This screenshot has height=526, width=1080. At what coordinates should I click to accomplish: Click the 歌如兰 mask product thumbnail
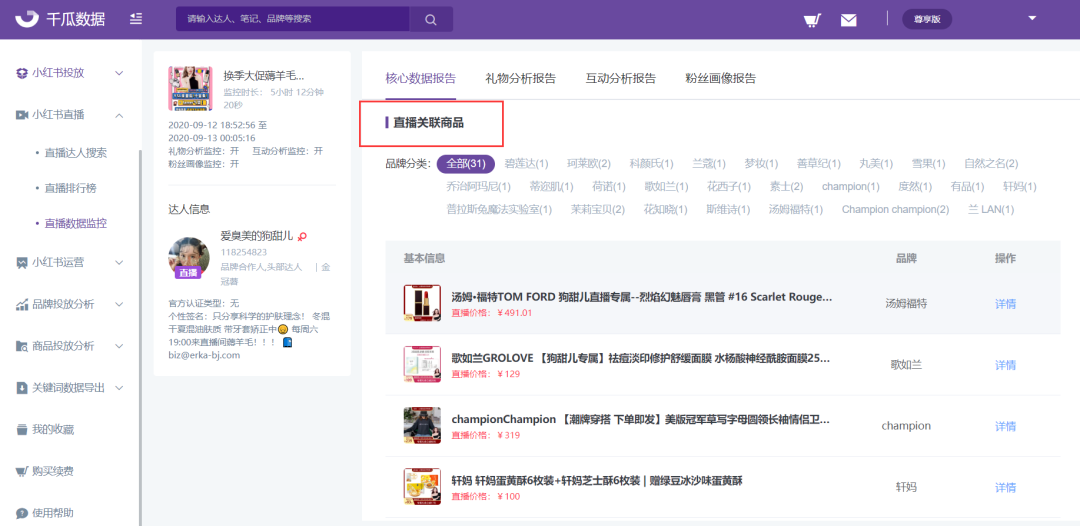pyautogui.click(x=422, y=364)
